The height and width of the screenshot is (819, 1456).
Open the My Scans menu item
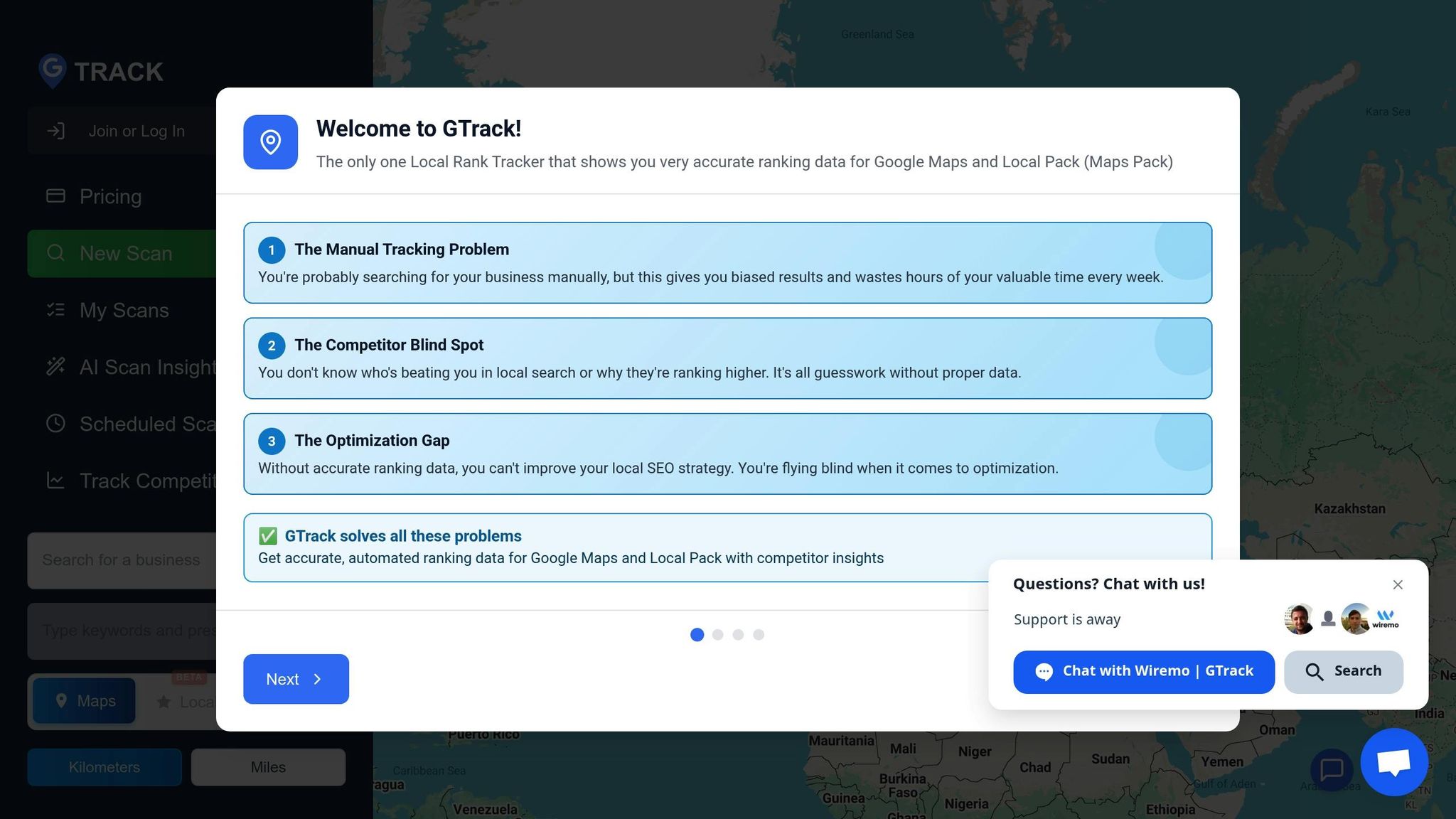coord(124,310)
